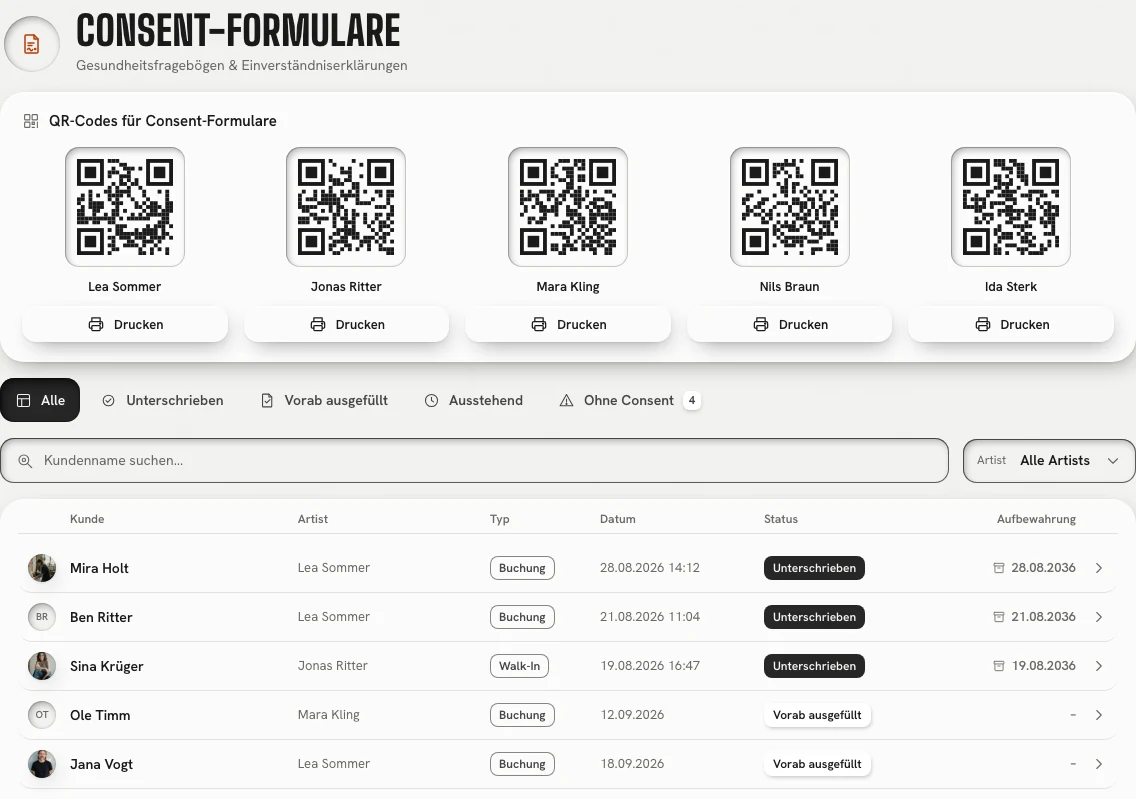Open the Alle Artists dropdown
This screenshot has width=1136, height=799.
[x=1049, y=460]
